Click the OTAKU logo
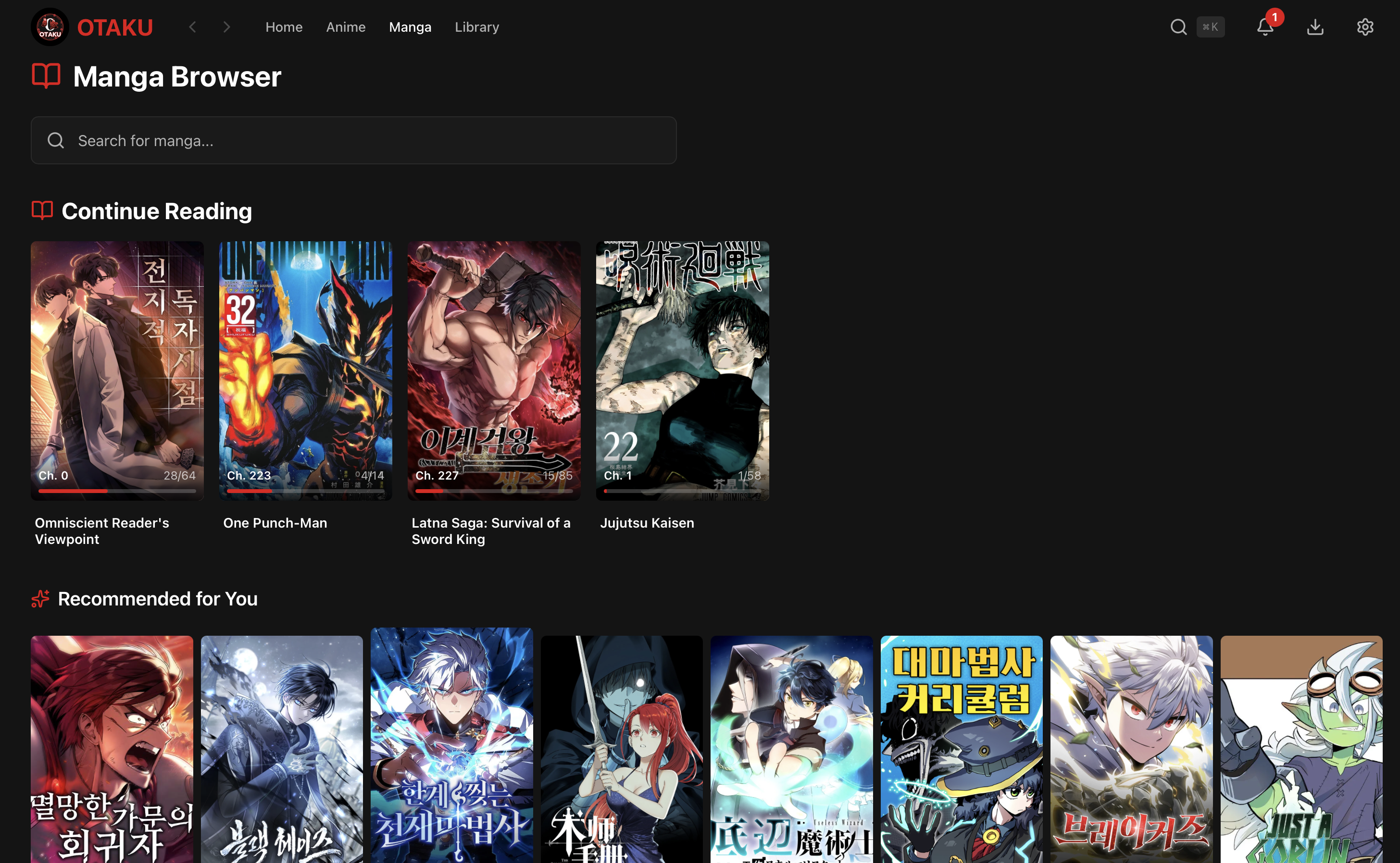 pyautogui.click(x=50, y=26)
